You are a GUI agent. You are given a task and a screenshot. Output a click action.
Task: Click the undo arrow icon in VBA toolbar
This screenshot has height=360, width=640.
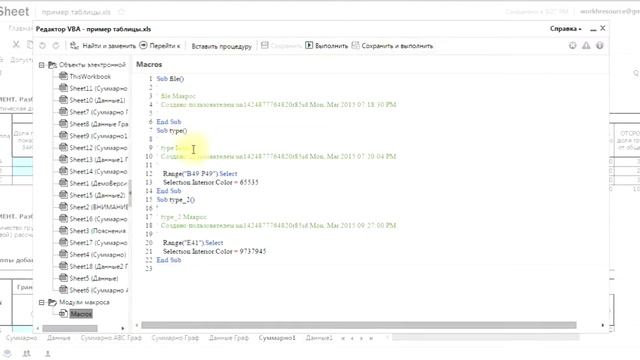[x=42, y=46]
